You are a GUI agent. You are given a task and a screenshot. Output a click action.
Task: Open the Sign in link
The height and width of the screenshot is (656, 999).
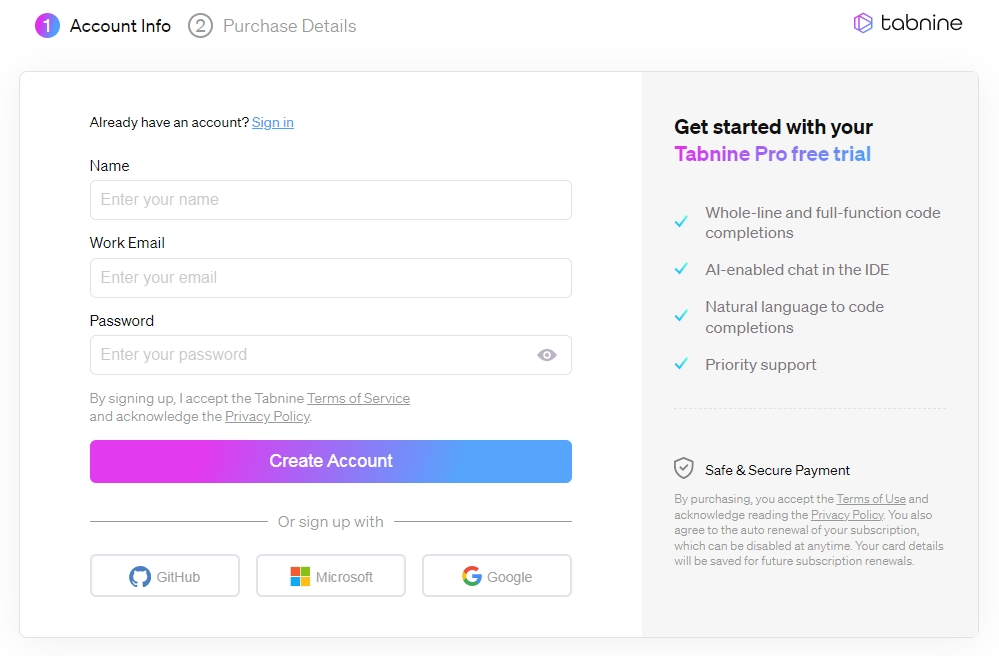coord(273,122)
